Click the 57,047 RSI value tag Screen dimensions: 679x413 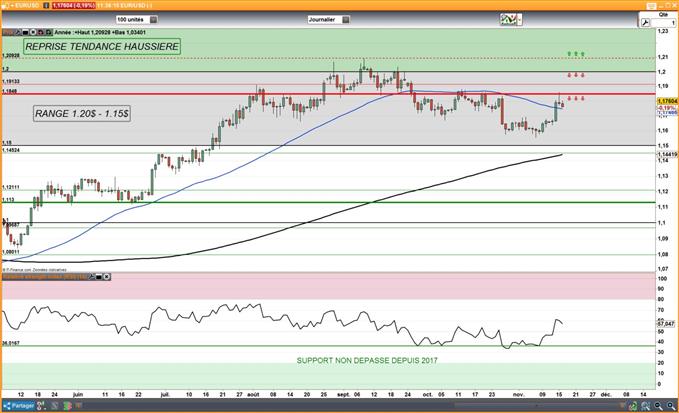[666, 323]
